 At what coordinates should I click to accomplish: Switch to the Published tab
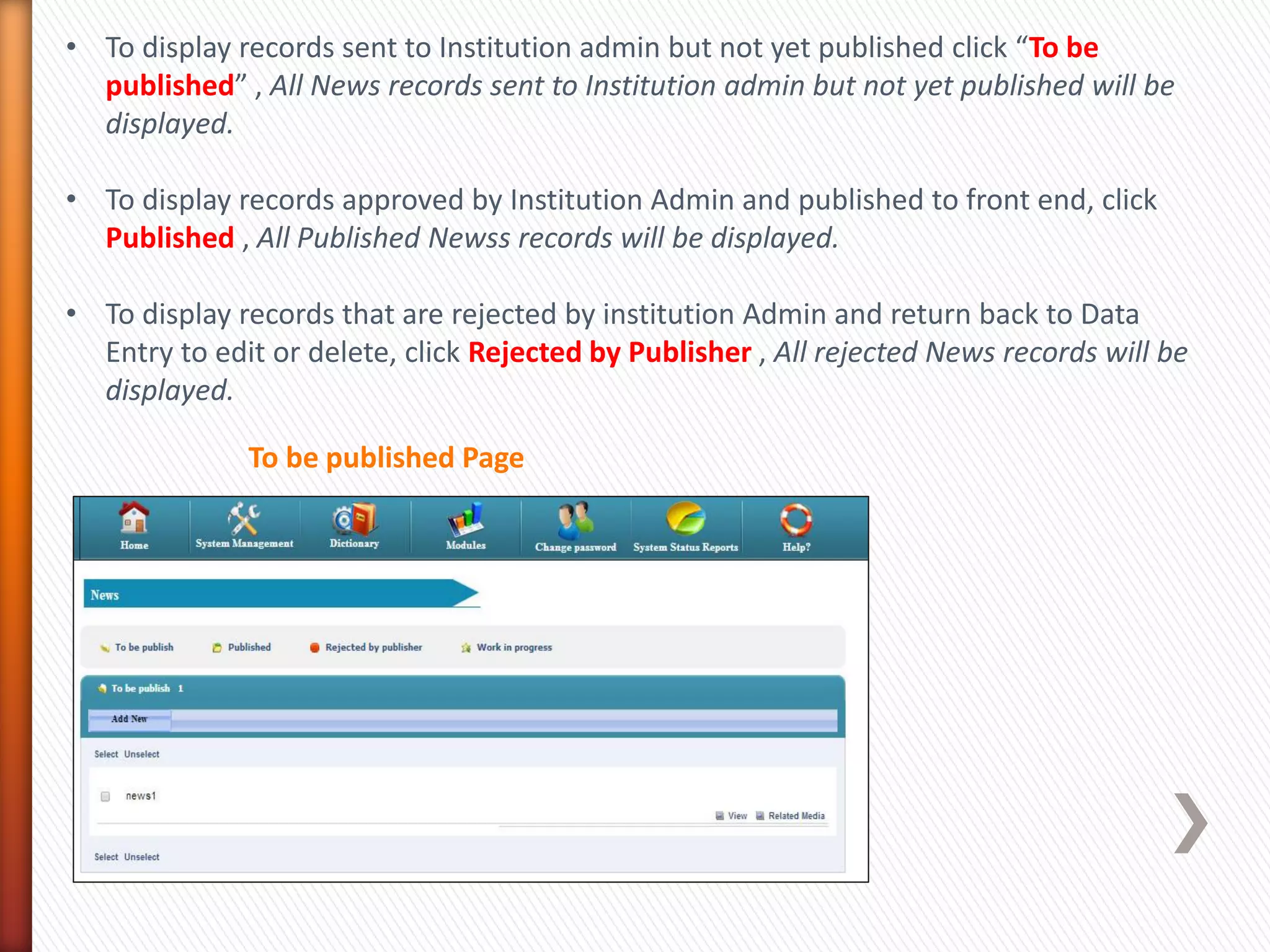249,647
